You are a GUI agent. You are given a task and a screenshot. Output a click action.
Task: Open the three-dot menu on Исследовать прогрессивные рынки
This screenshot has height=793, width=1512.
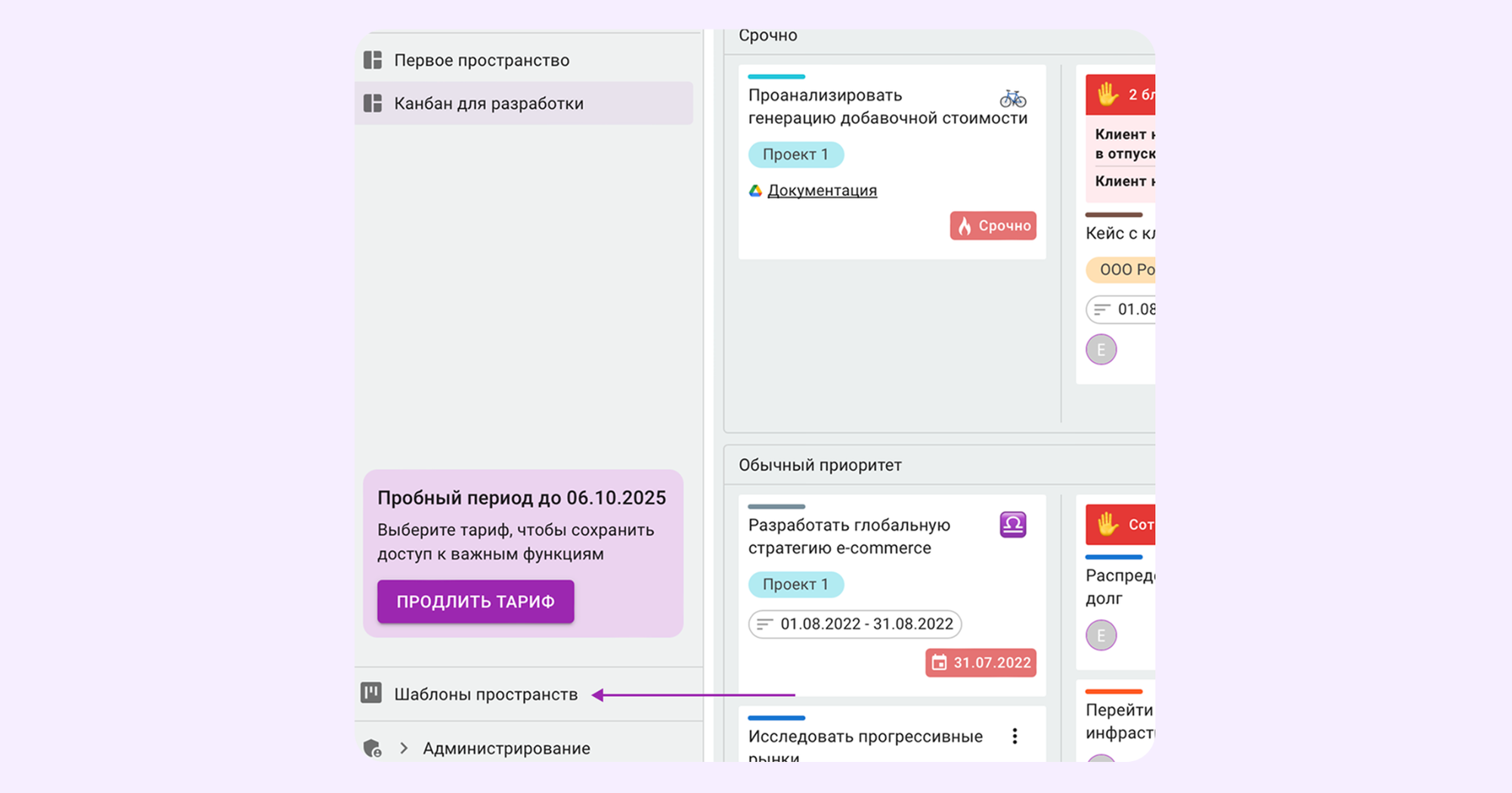1015,735
